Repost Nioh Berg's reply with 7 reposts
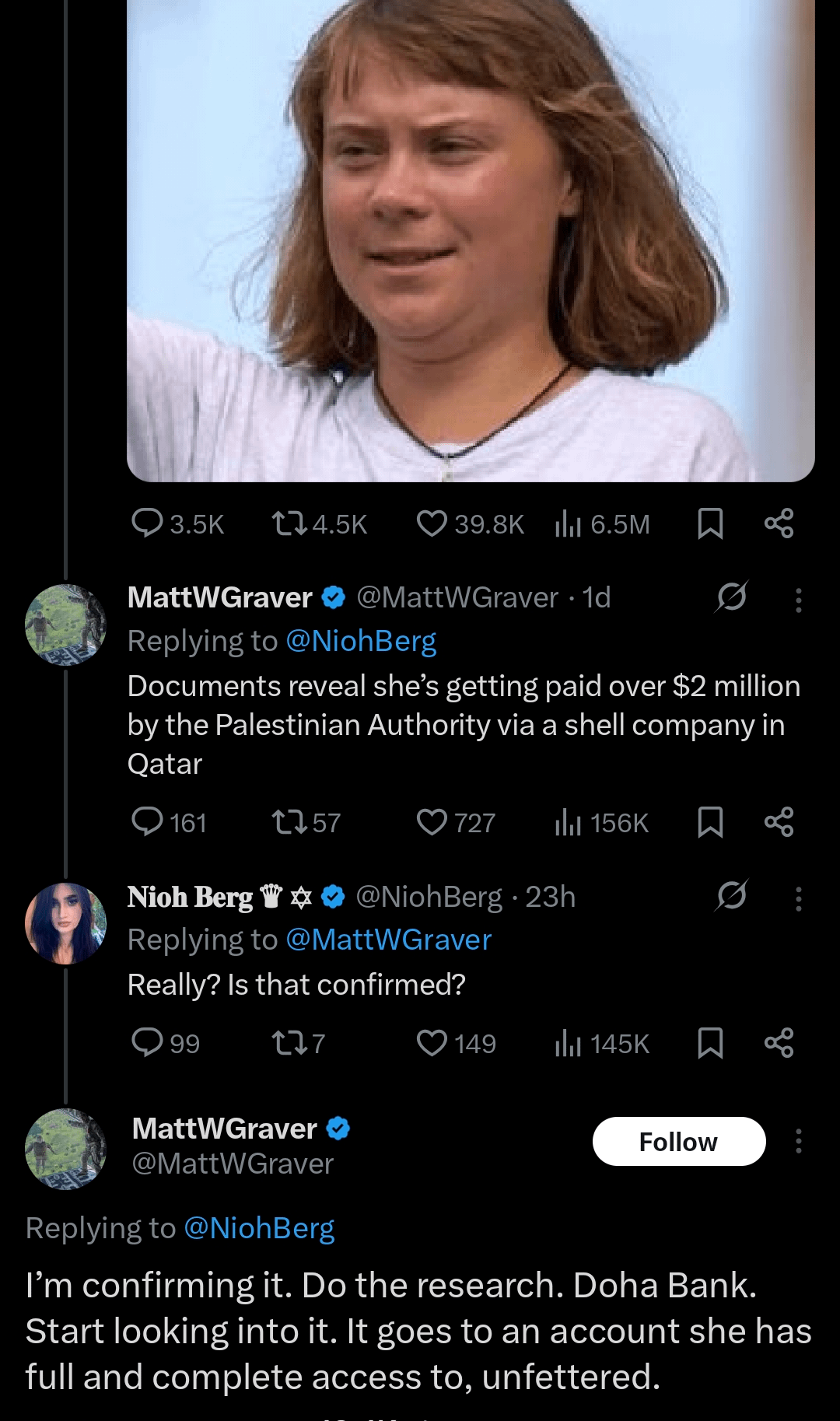This screenshot has width=840, height=1421. click(289, 1043)
